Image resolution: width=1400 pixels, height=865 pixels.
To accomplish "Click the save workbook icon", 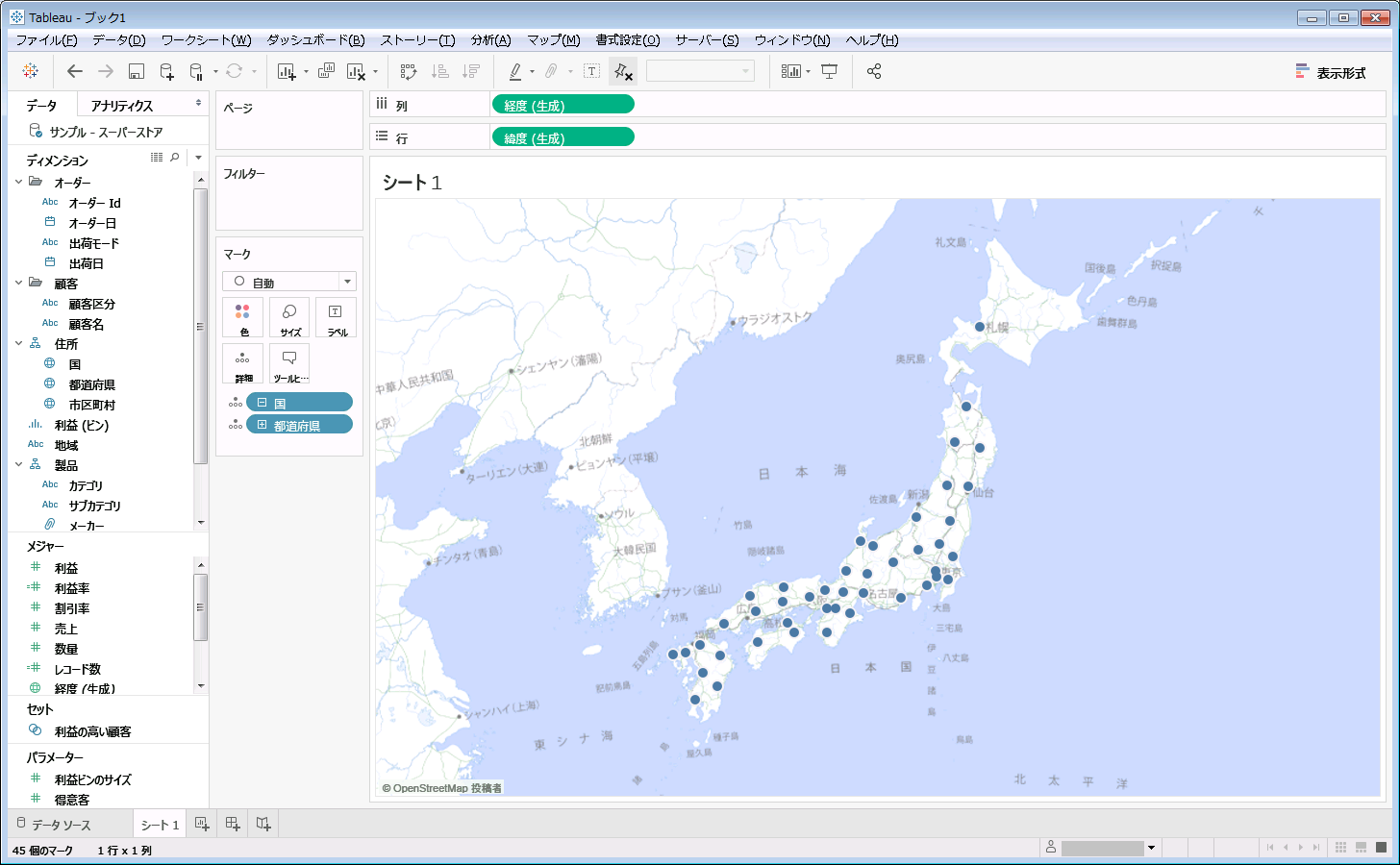I will tap(137, 71).
